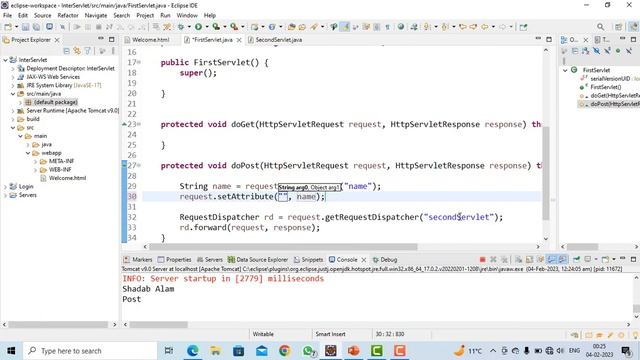Image resolution: width=640 pixels, height=360 pixels.
Task: Click the Open Type toolbar icon
Action: tap(291, 27)
